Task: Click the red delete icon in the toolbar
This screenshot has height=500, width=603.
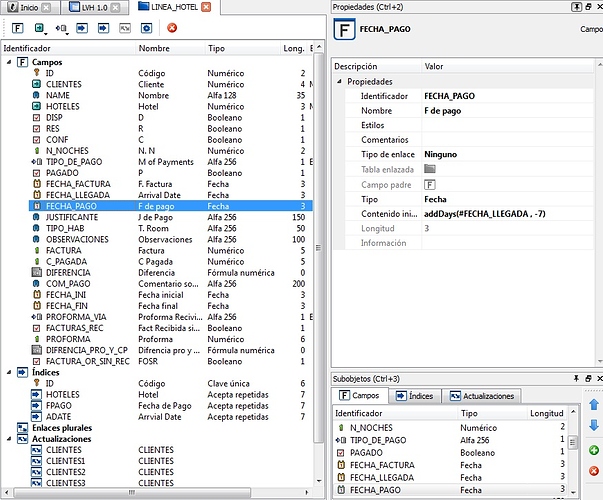Action: [x=173, y=27]
